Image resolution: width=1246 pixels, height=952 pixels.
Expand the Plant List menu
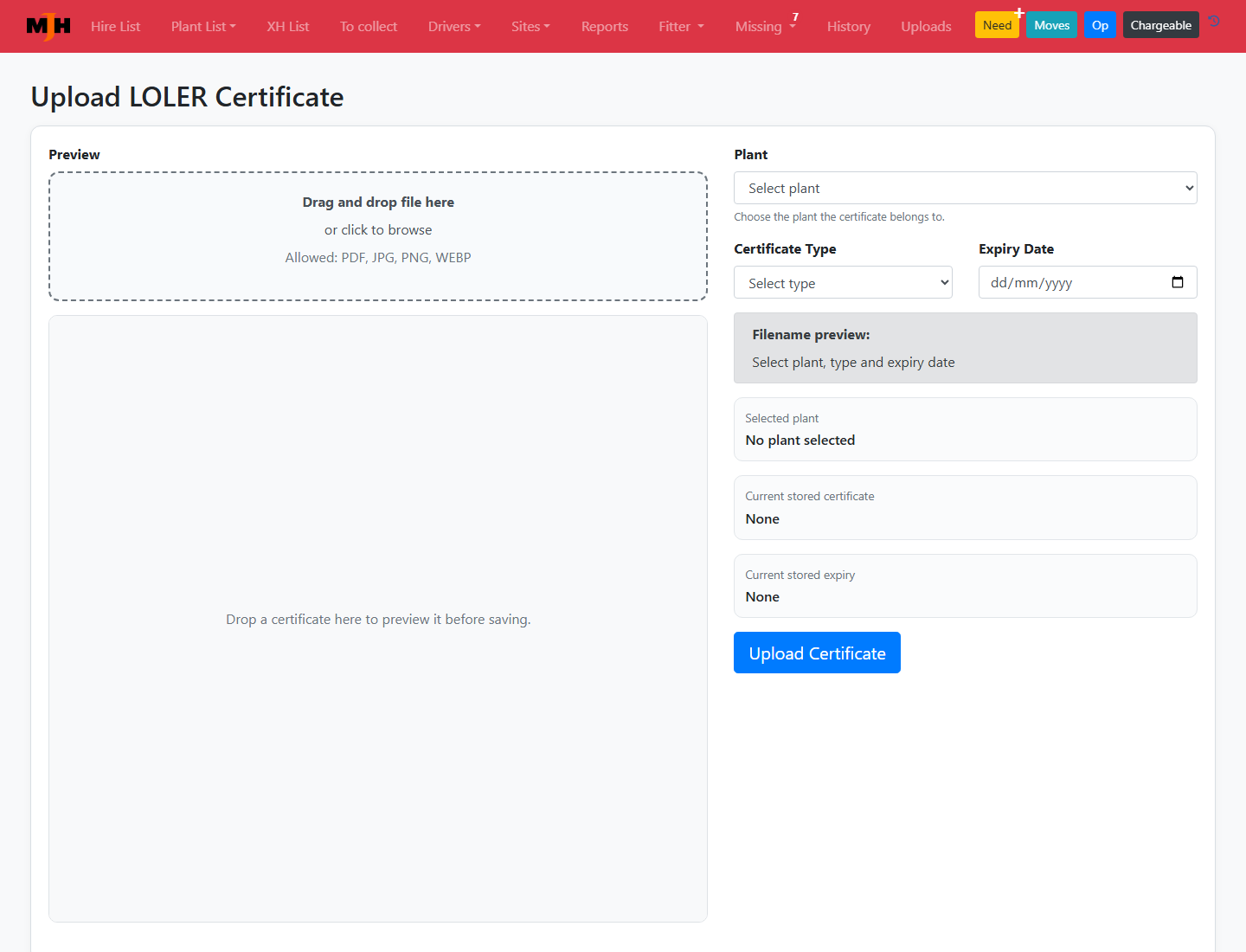coord(203,26)
